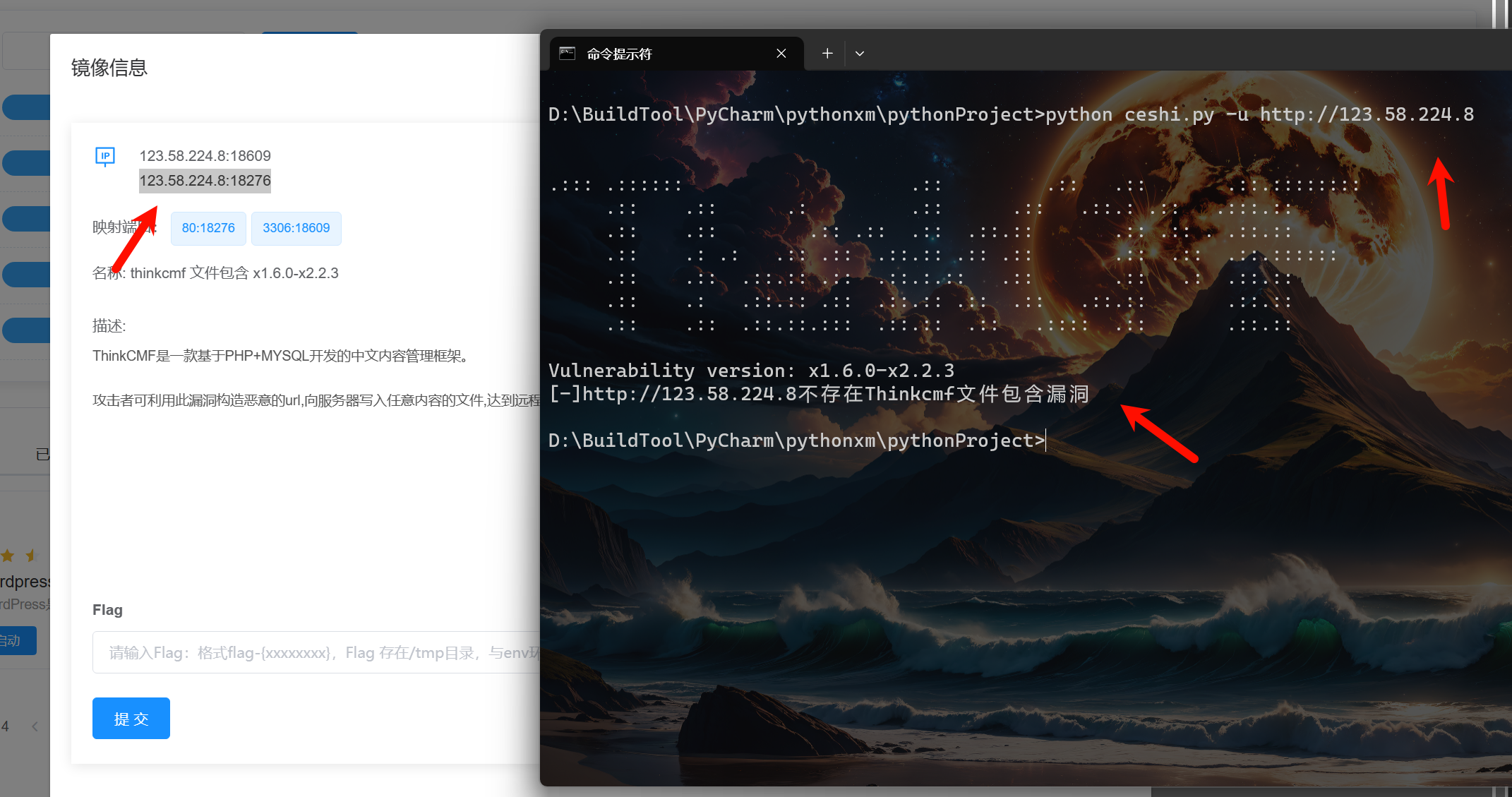Click the close icon on the 命令提示符 tab

tap(781, 53)
